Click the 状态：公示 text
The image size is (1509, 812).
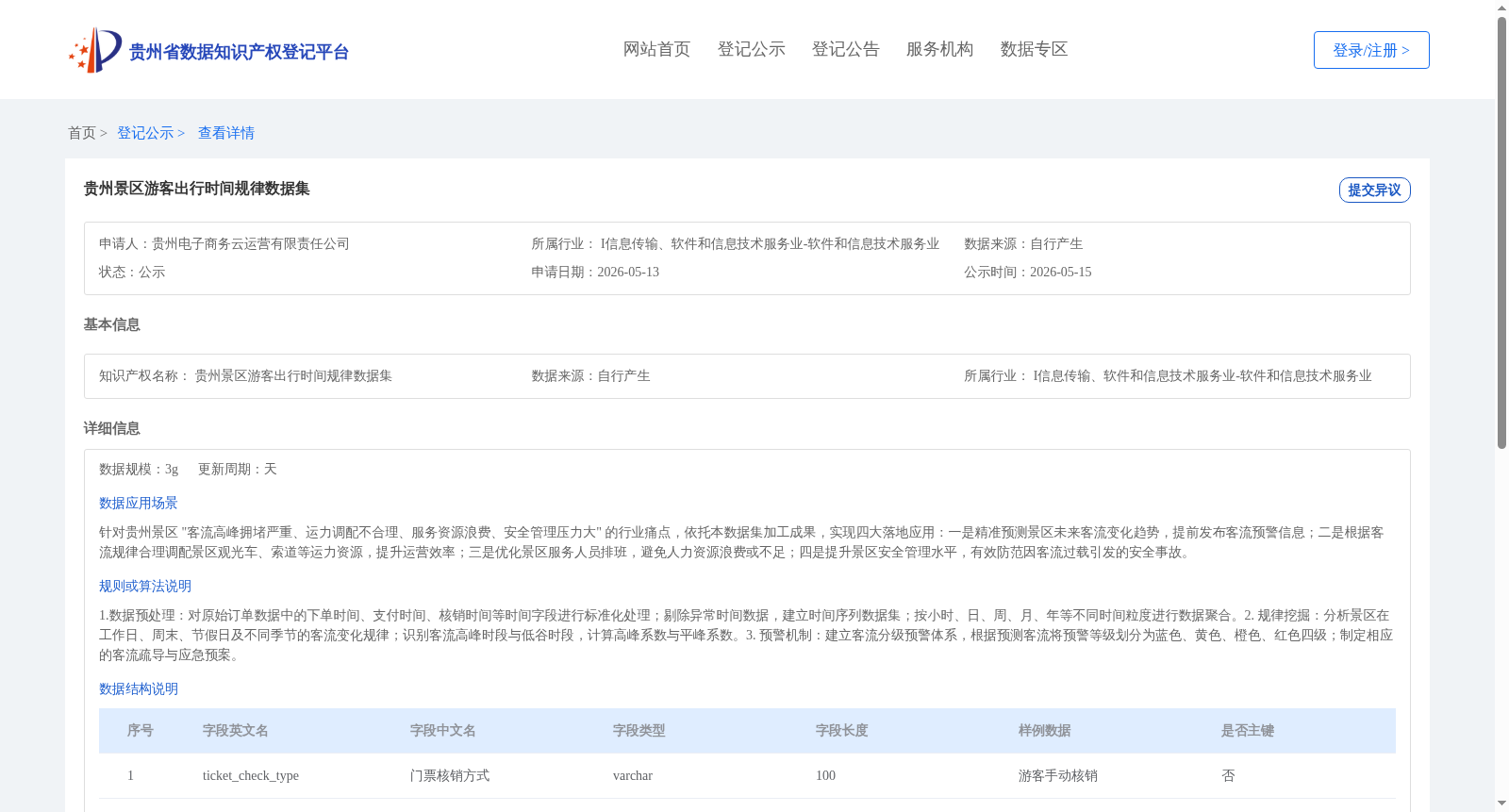pos(132,272)
